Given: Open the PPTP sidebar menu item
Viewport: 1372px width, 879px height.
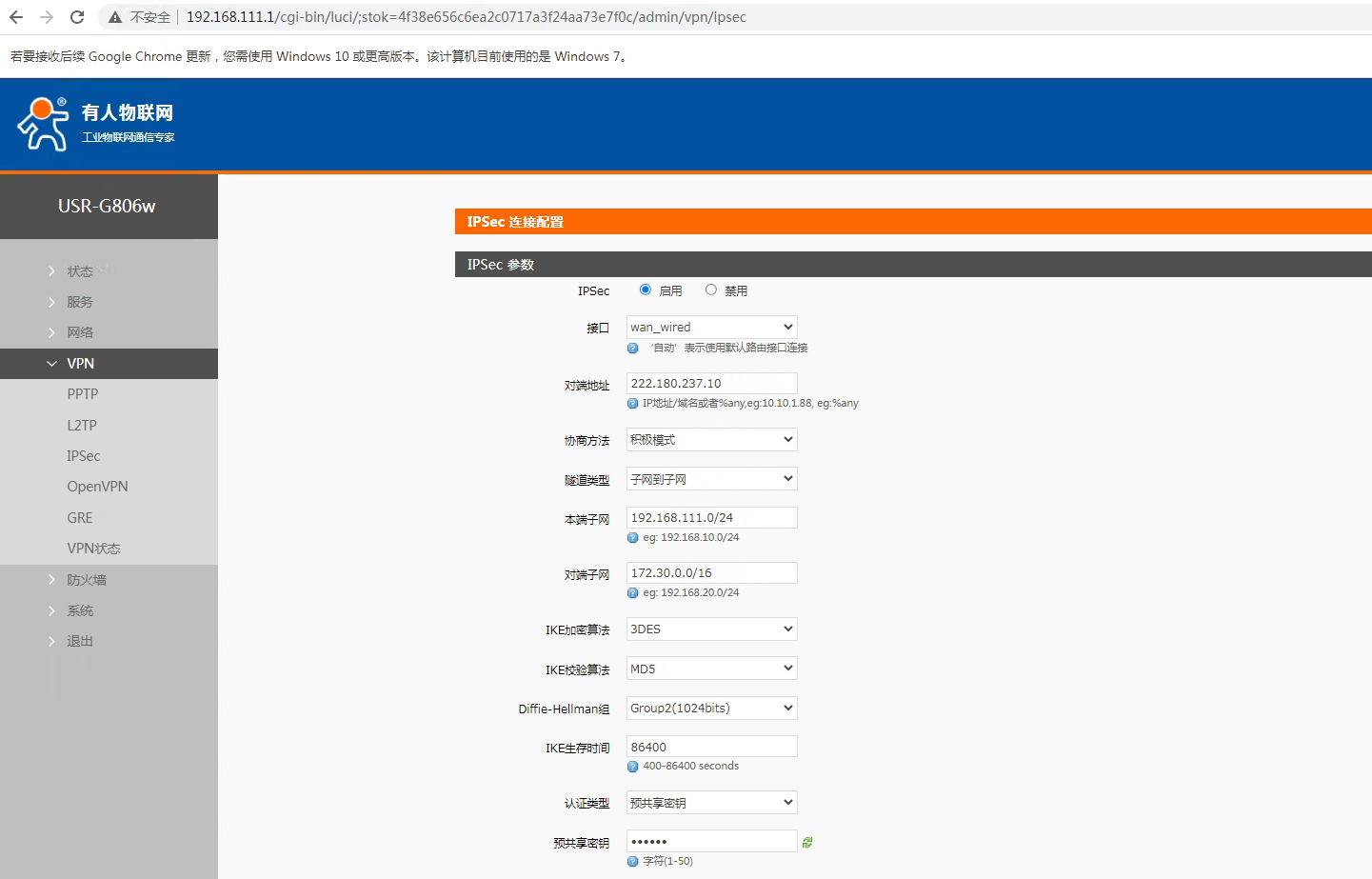Looking at the screenshot, I should tap(83, 394).
